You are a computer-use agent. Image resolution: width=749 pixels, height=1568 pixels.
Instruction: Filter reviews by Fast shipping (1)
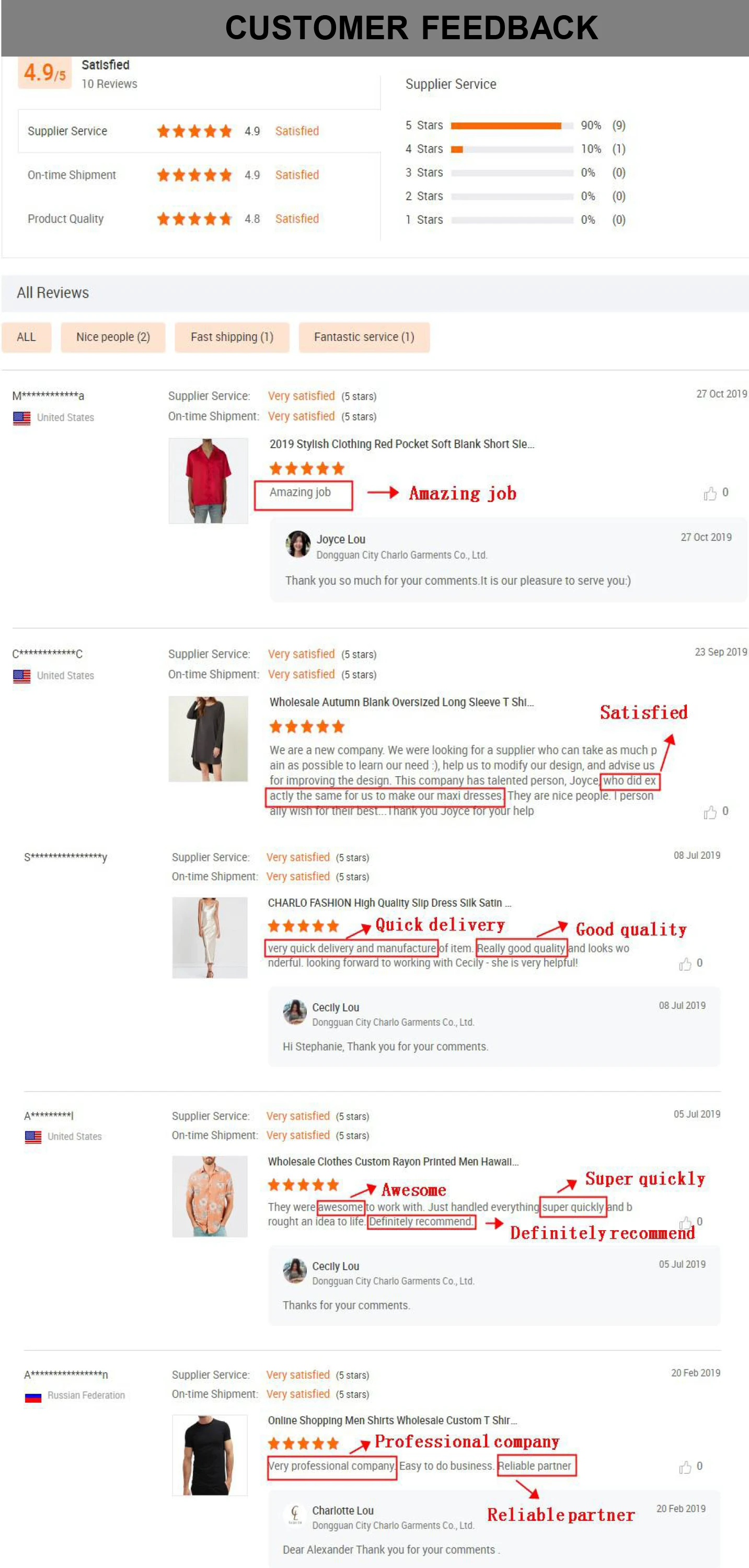(232, 337)
